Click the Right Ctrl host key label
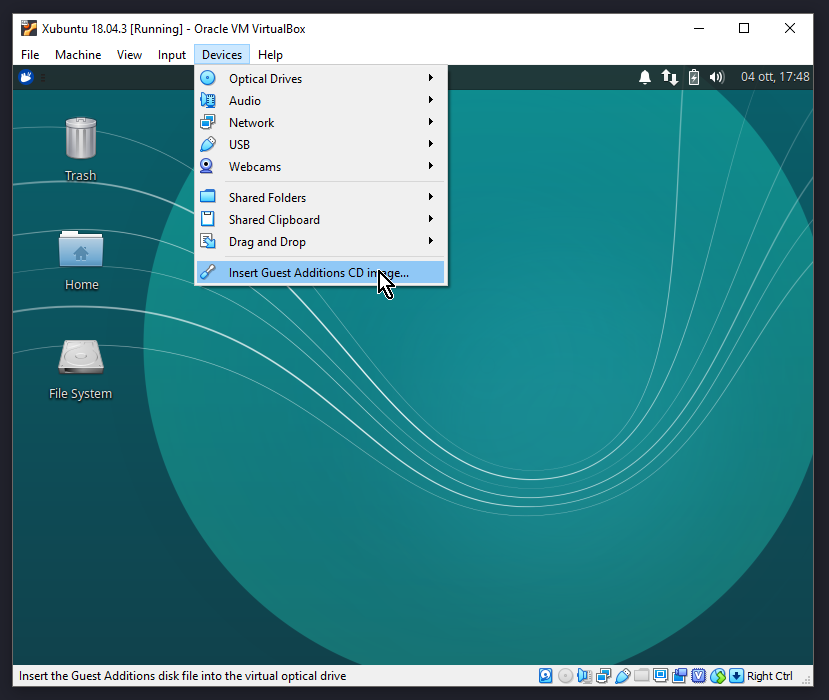829x700 pixels. (x=769, y=676)
